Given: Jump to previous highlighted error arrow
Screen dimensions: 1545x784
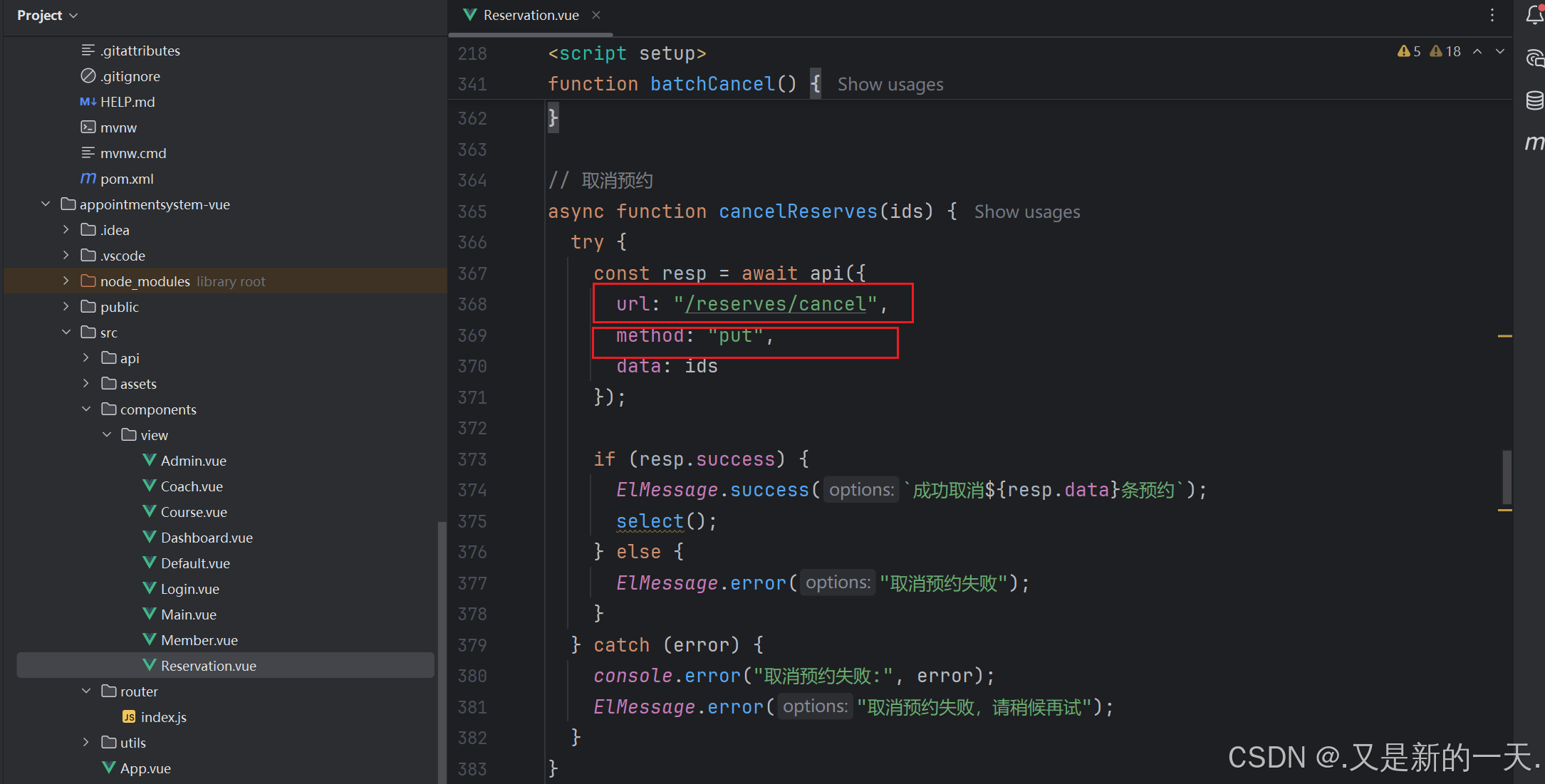Looking at the screenshot, I should coord(1477,51).
